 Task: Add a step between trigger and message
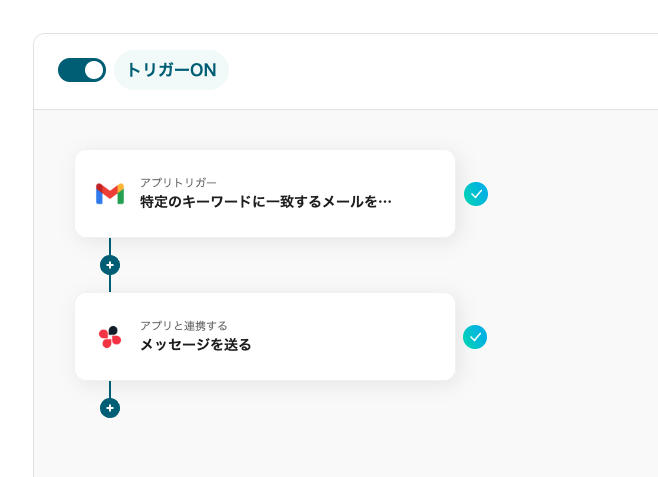(110, 265)
